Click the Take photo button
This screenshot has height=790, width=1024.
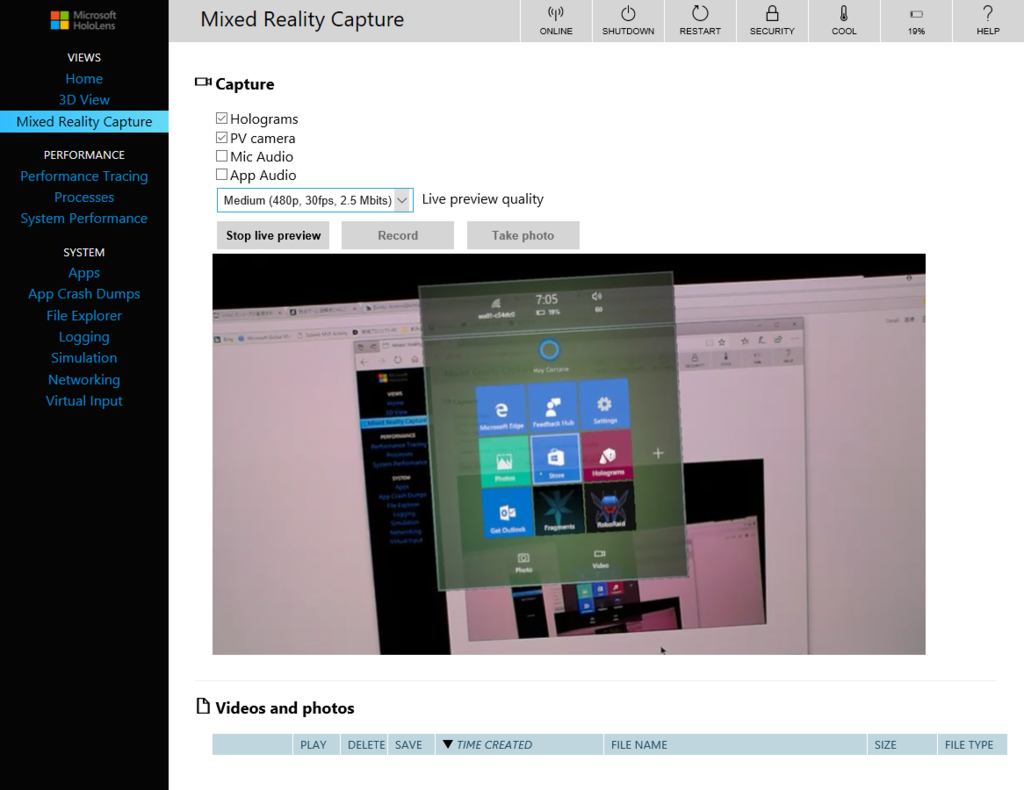point(523,235)
